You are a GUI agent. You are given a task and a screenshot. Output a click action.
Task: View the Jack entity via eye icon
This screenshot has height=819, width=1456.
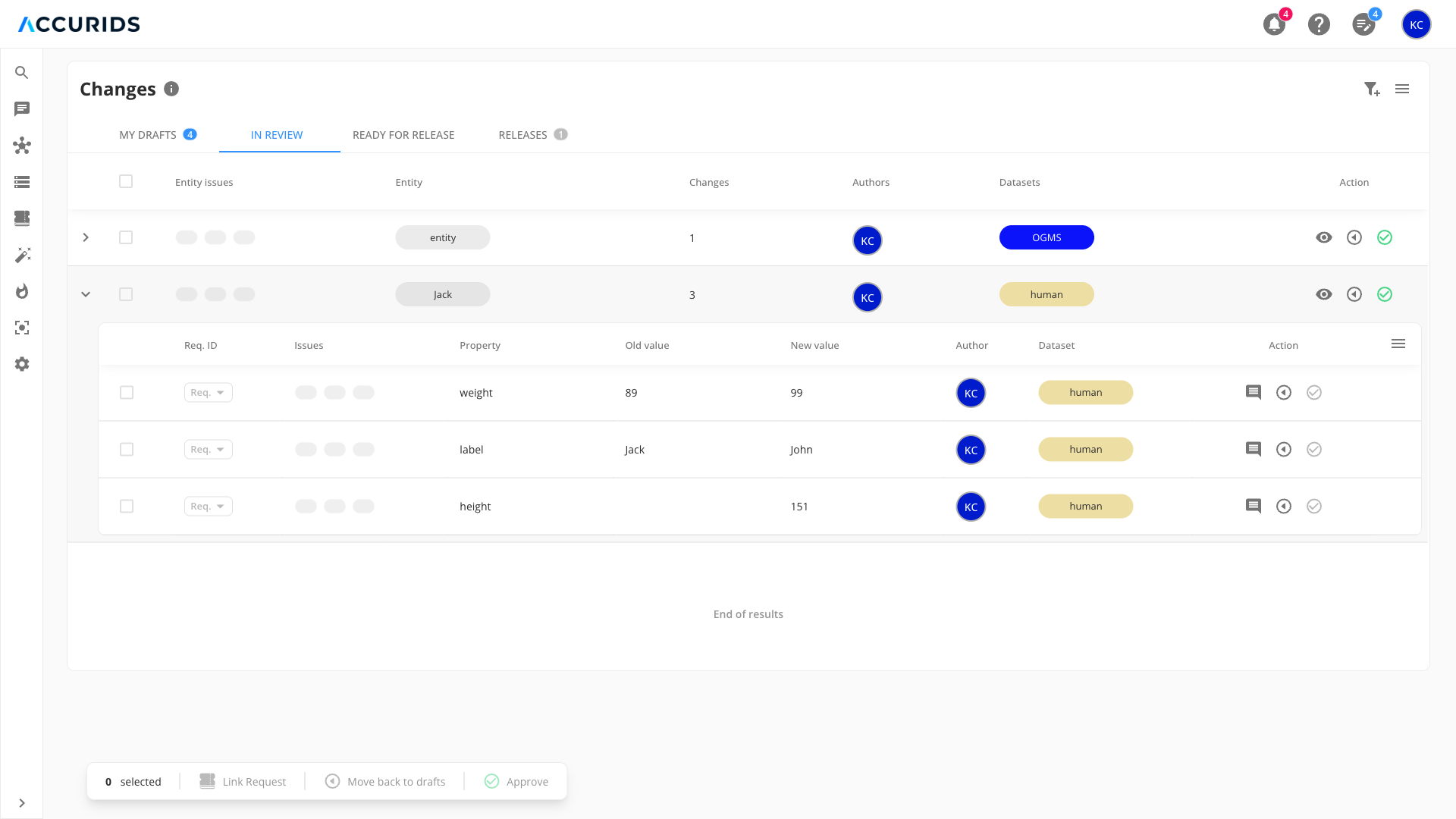click(x=1323, y=294)
